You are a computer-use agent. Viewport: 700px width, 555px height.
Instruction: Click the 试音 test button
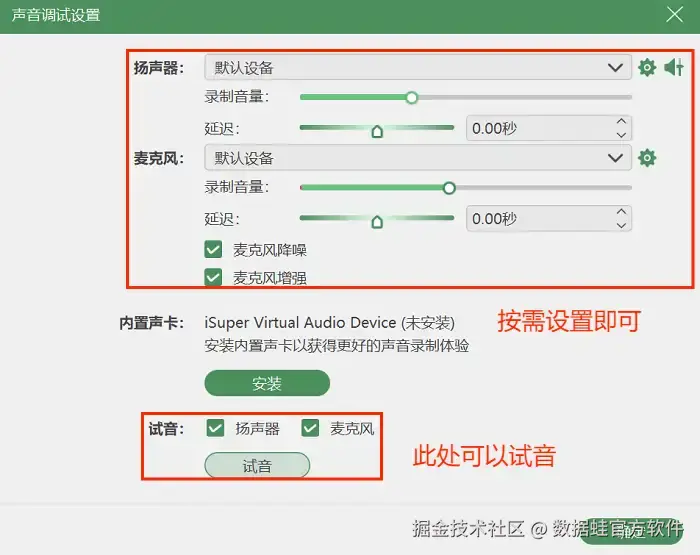tap(257, 466)
